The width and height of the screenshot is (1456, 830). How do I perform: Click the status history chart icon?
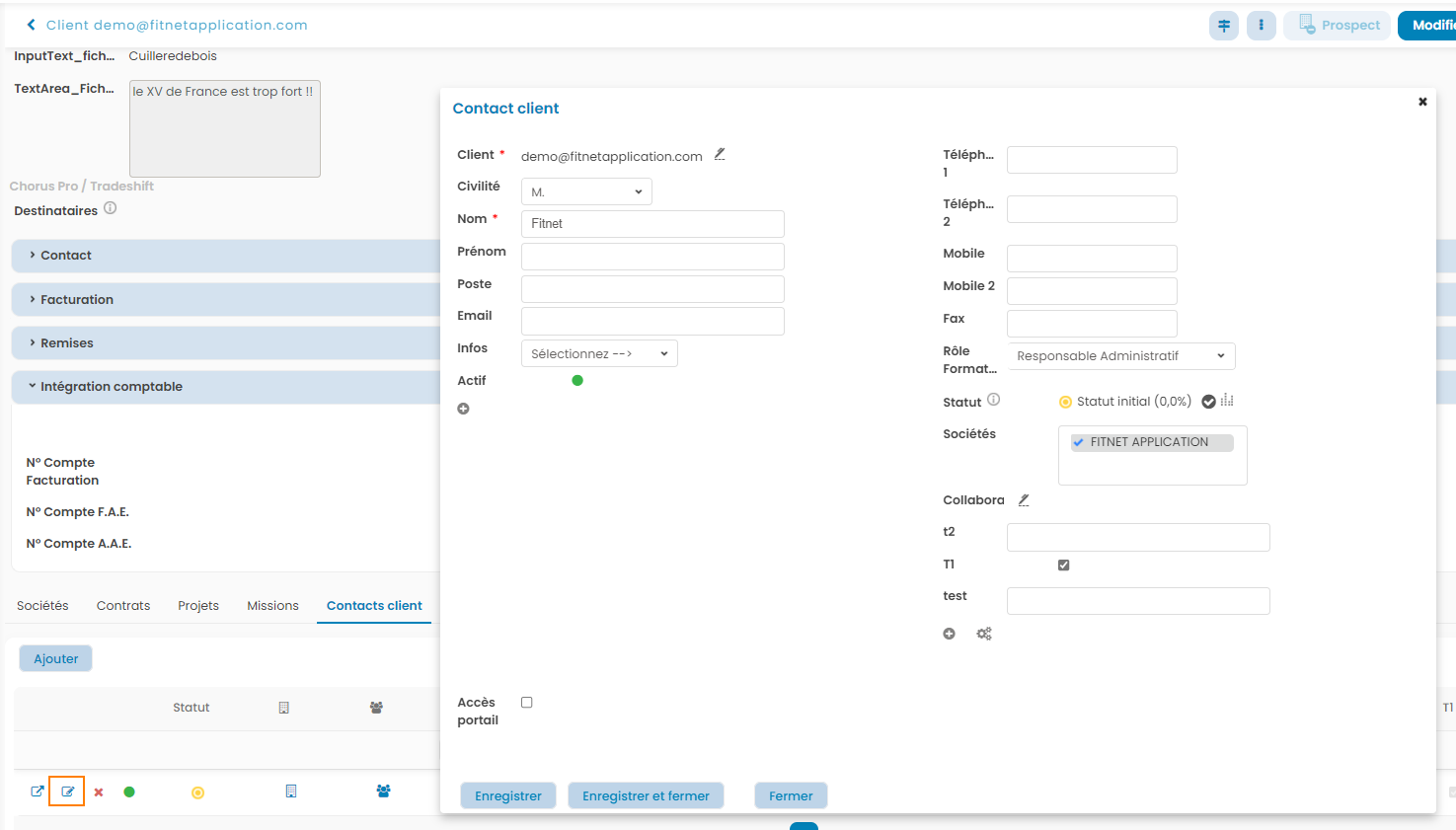(1227, 401)
